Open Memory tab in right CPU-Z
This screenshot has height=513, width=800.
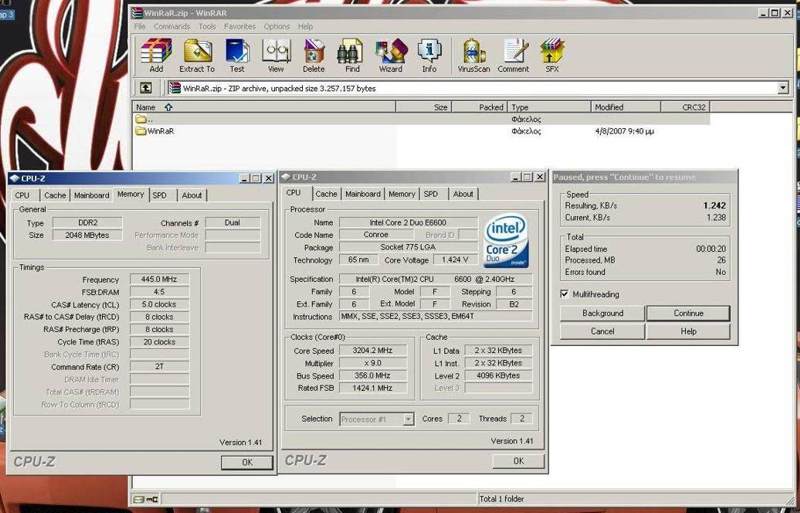pos(402,194)
